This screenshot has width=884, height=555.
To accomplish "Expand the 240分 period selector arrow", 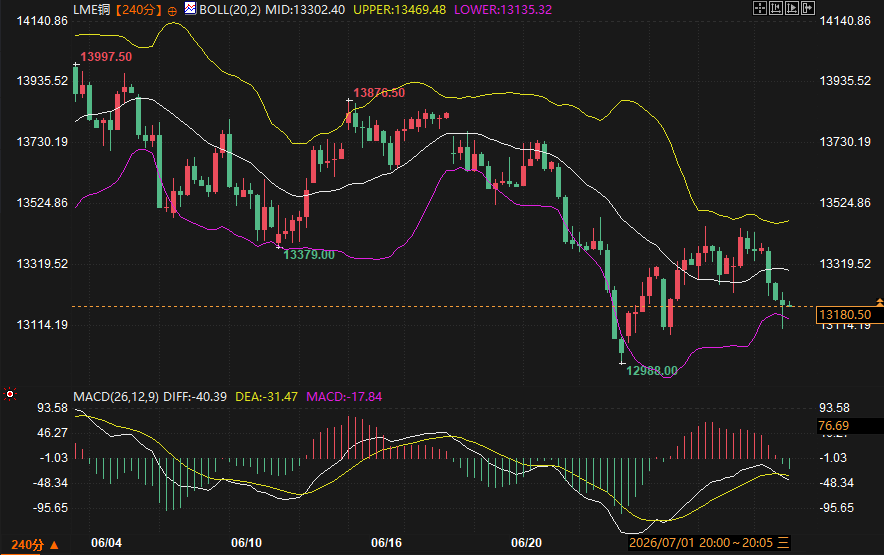I will tap(54, 545).
